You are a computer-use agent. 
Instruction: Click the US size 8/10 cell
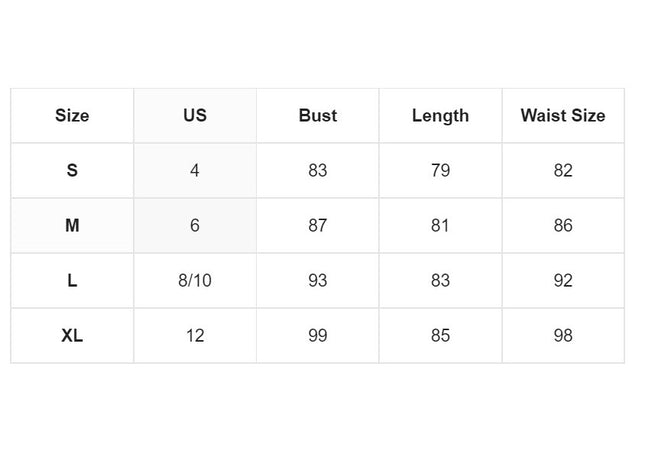click(195, 280)
